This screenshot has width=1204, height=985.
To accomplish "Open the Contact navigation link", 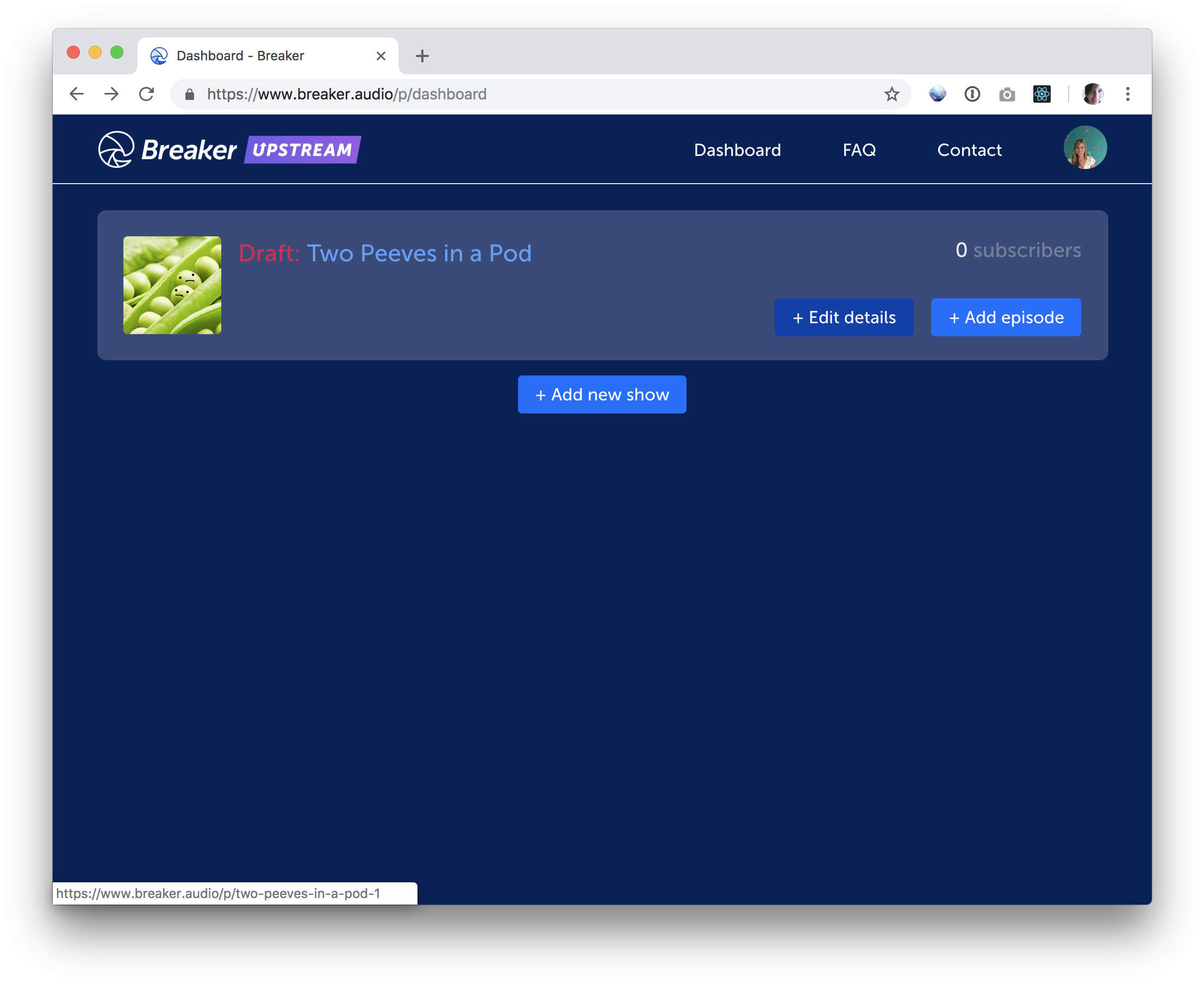I will (969, 150).
